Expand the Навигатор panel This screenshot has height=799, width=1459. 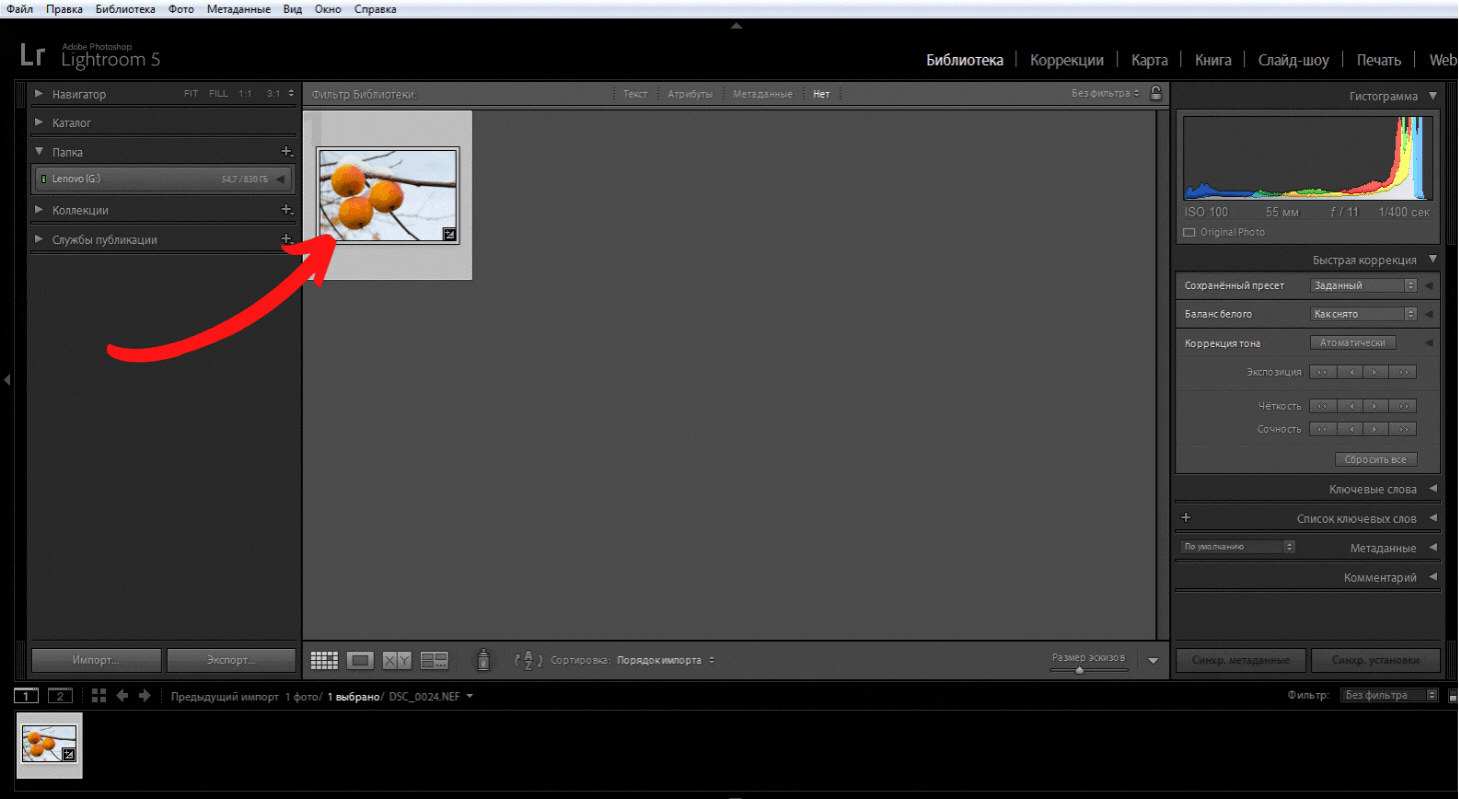tap(39, 94)
